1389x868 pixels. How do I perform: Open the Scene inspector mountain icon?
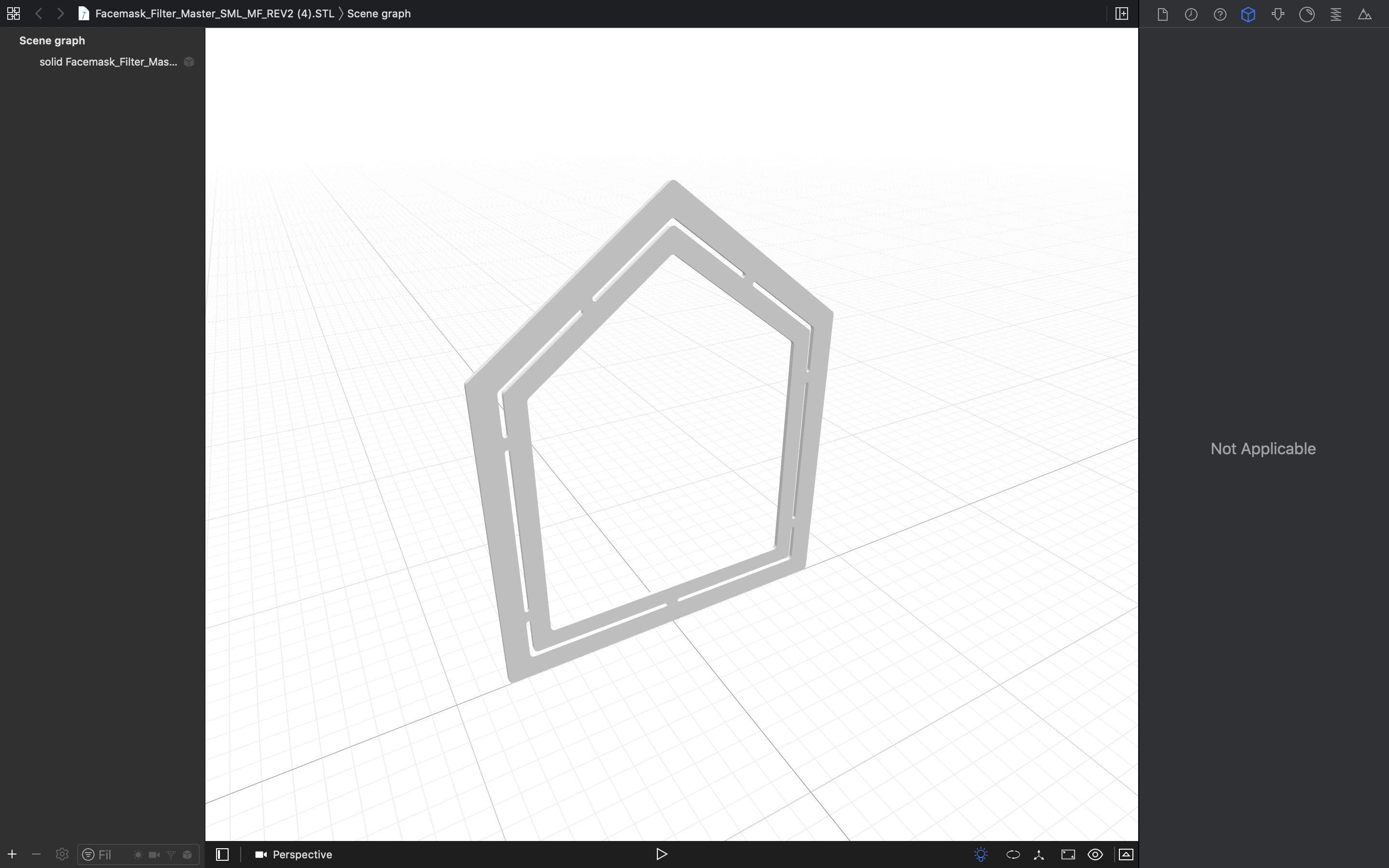1365,14
